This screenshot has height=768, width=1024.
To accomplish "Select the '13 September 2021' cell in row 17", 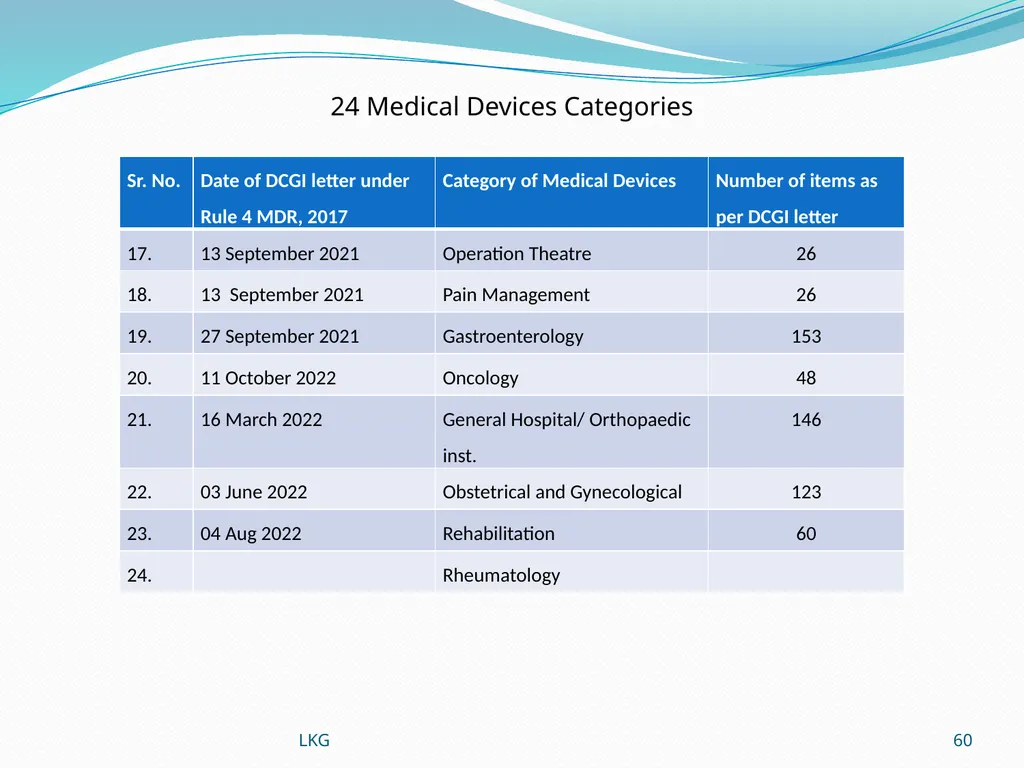I will [x=314, y=250].
